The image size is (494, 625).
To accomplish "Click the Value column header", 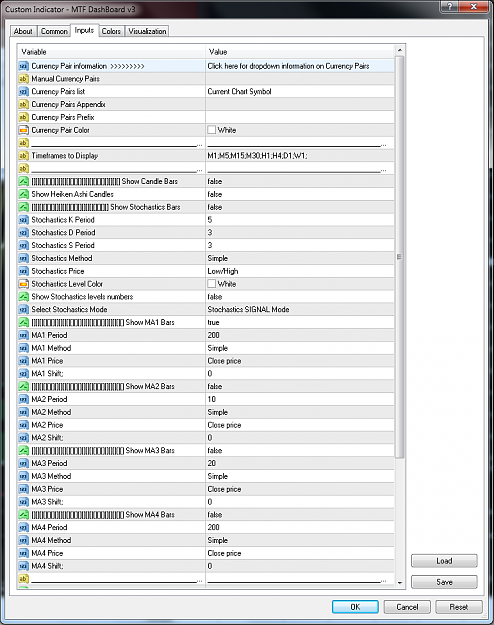I will (300, 52).
